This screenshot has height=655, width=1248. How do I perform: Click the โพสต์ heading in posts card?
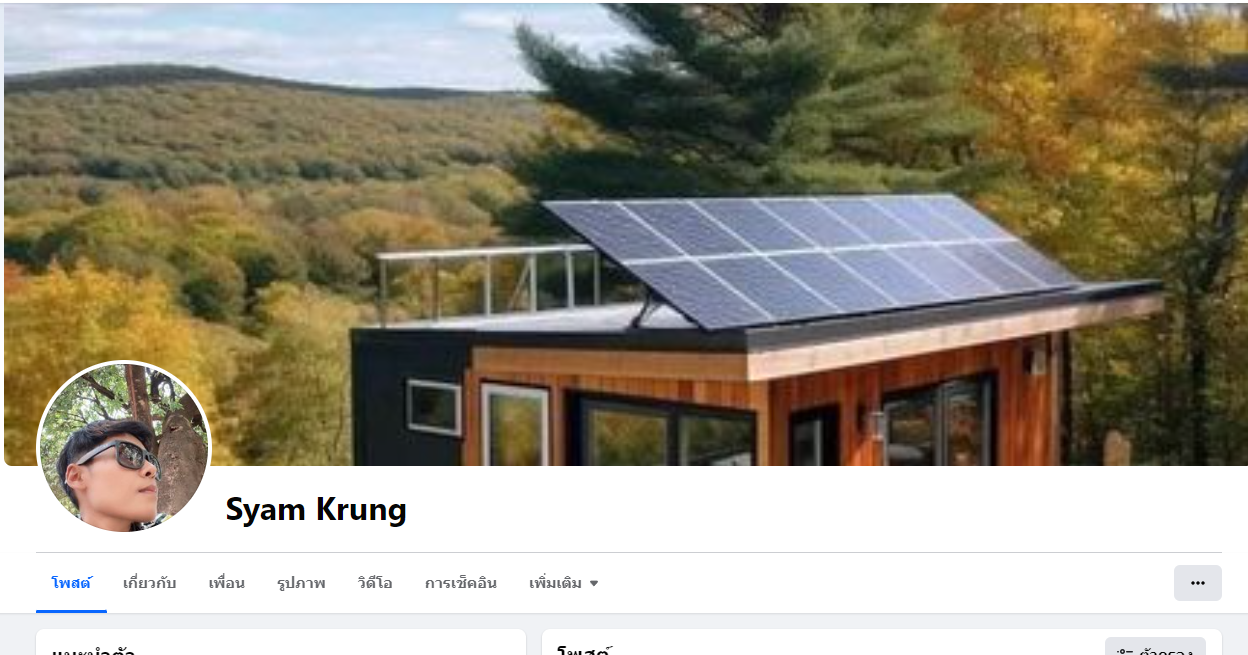pos(584,651)
